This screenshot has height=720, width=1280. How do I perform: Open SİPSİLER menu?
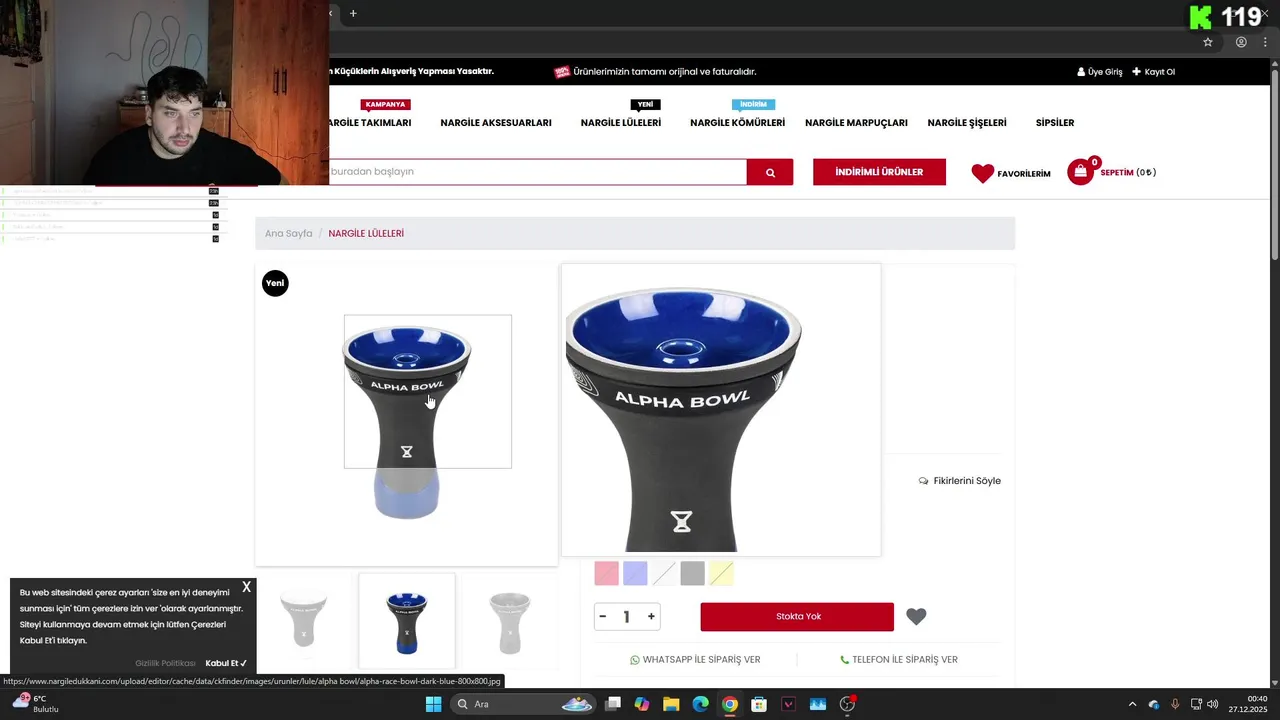tap(1055, 123)
